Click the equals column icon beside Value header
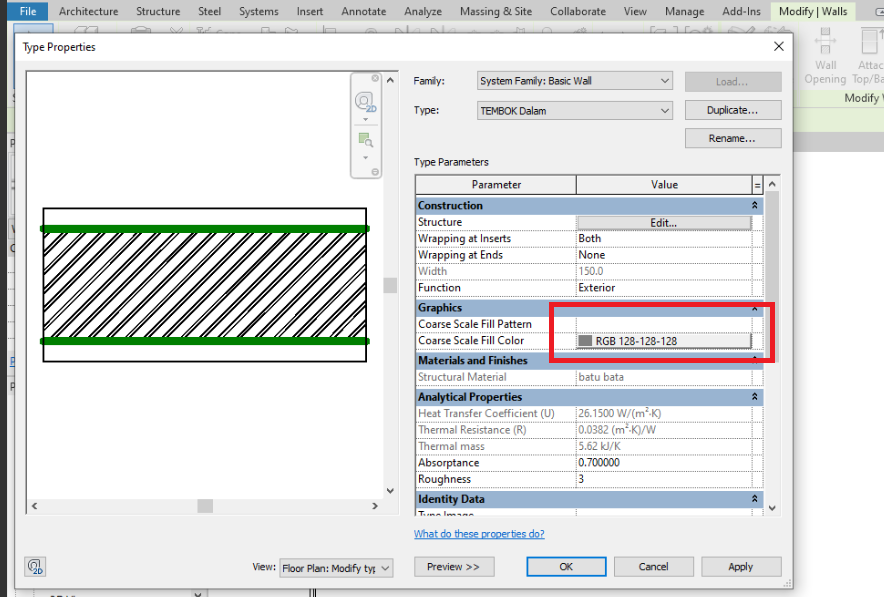 click(757, 184)
